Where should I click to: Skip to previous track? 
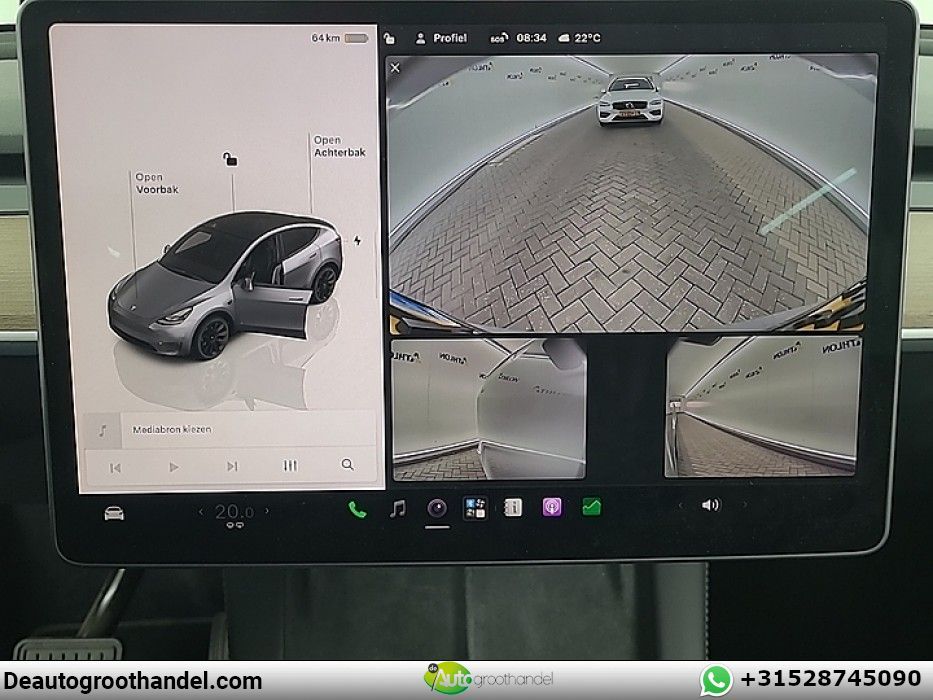(115, 468)
